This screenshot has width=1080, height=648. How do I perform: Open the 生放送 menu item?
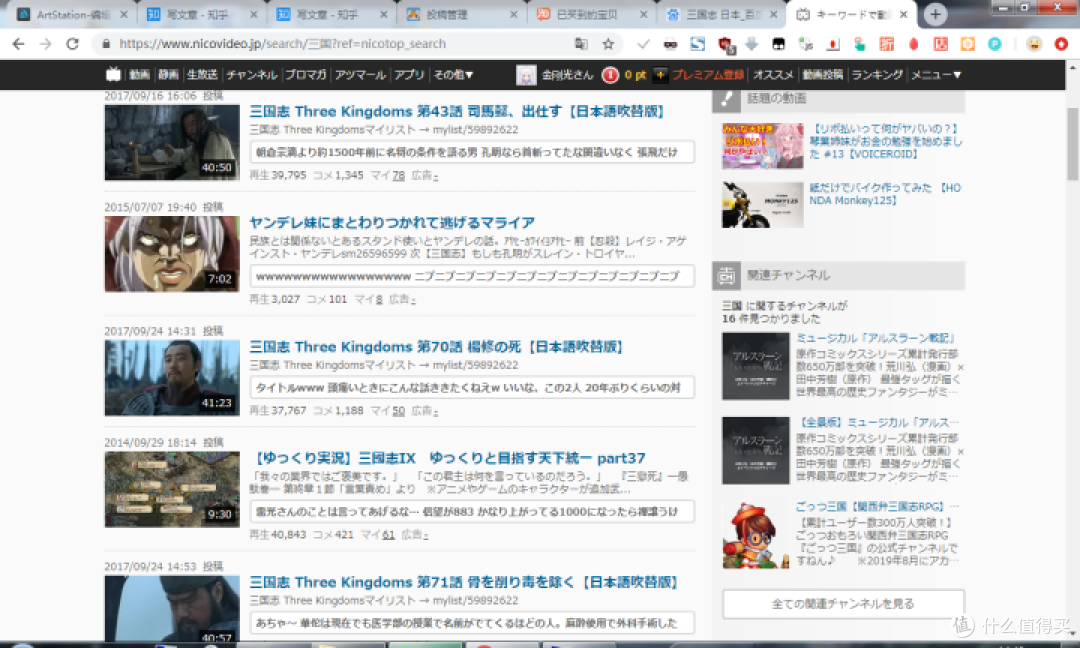pyautogui.click(x=202, y=75)
